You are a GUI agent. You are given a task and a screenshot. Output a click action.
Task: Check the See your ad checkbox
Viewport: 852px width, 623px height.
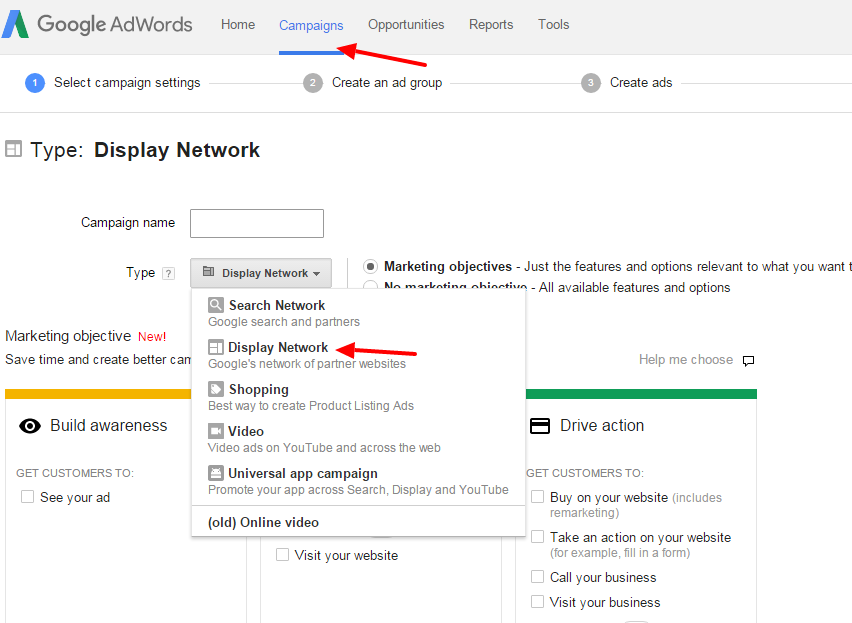click(27, 496)
